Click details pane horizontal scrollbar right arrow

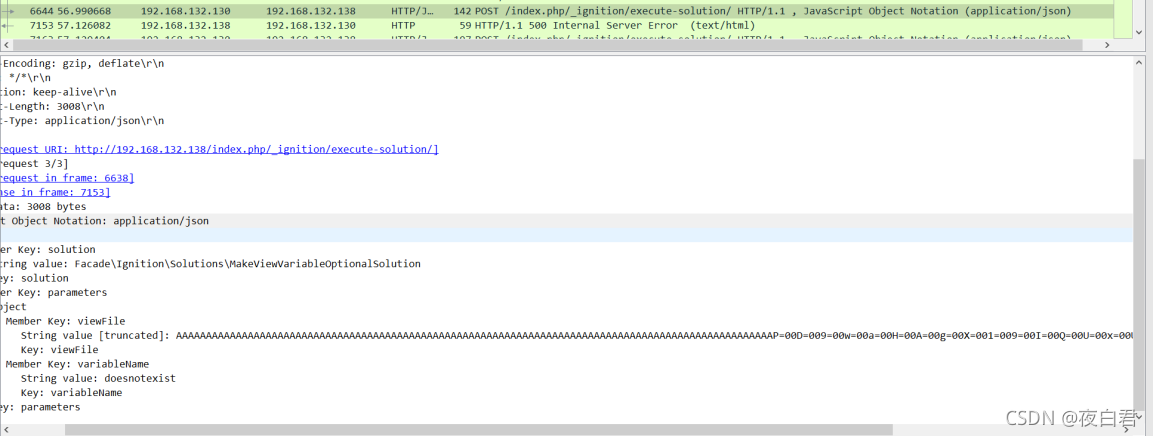(1127, 429)
